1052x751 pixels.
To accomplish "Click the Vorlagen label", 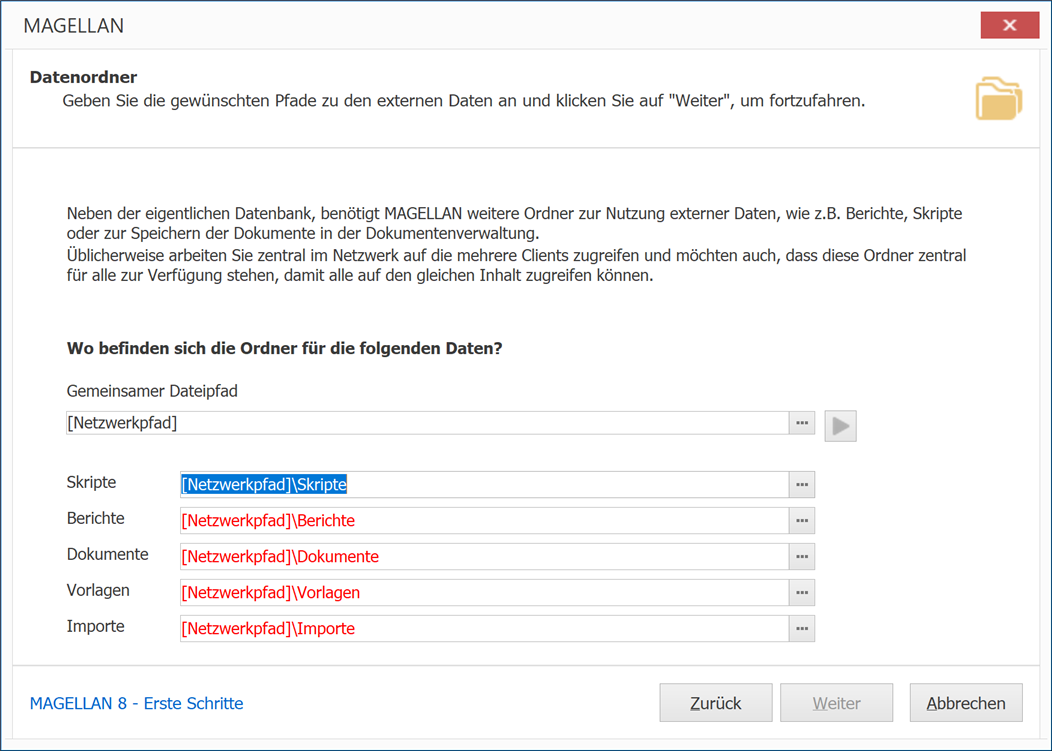I will (x=98, y=591).
